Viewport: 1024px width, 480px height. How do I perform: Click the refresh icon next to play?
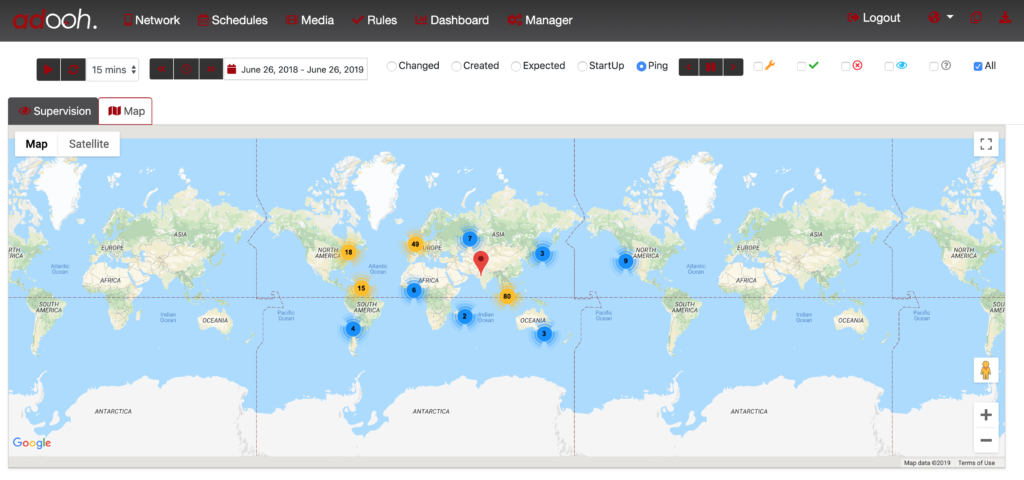coord(73,69)
